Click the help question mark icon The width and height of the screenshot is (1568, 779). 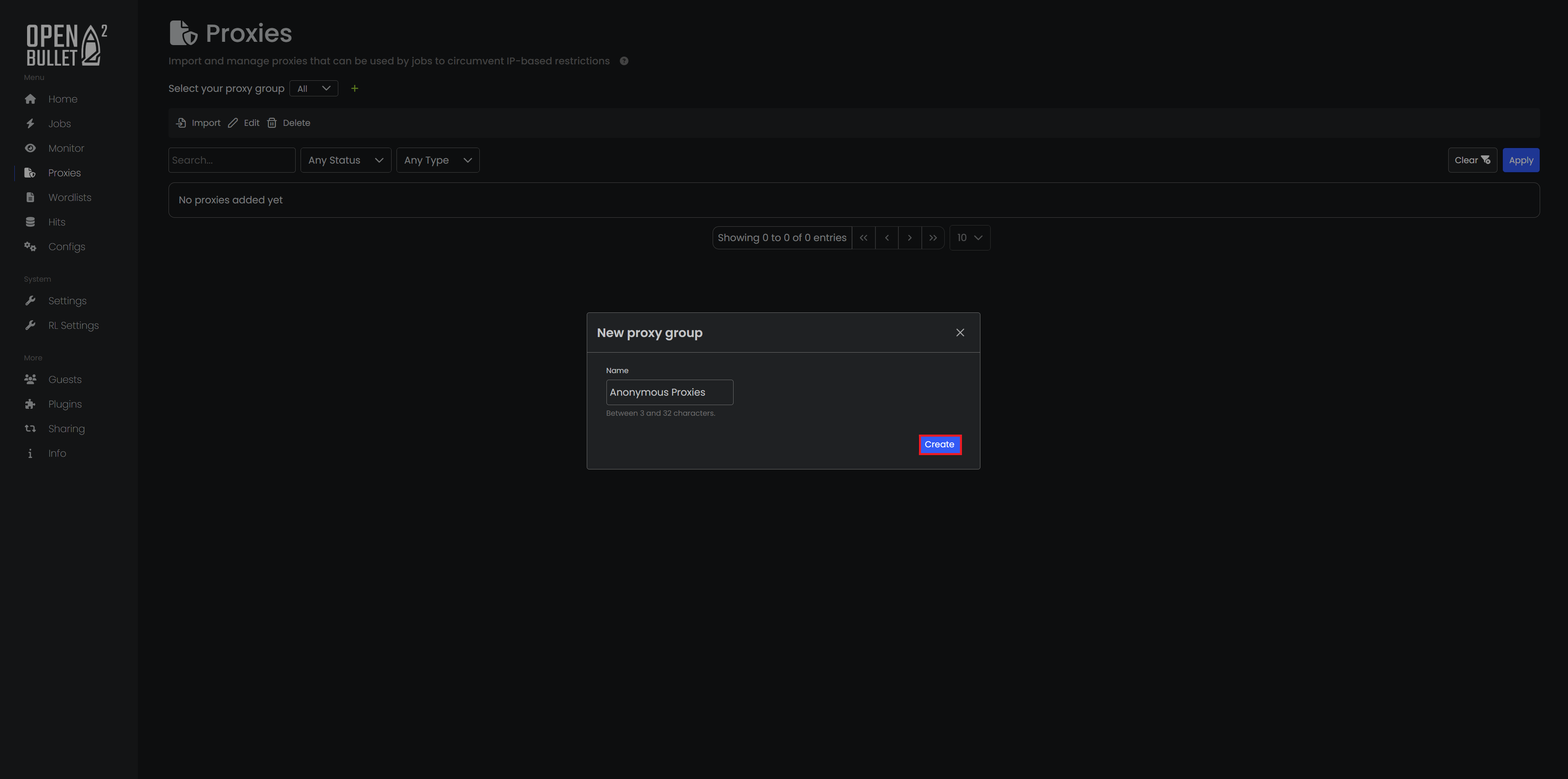623,60
